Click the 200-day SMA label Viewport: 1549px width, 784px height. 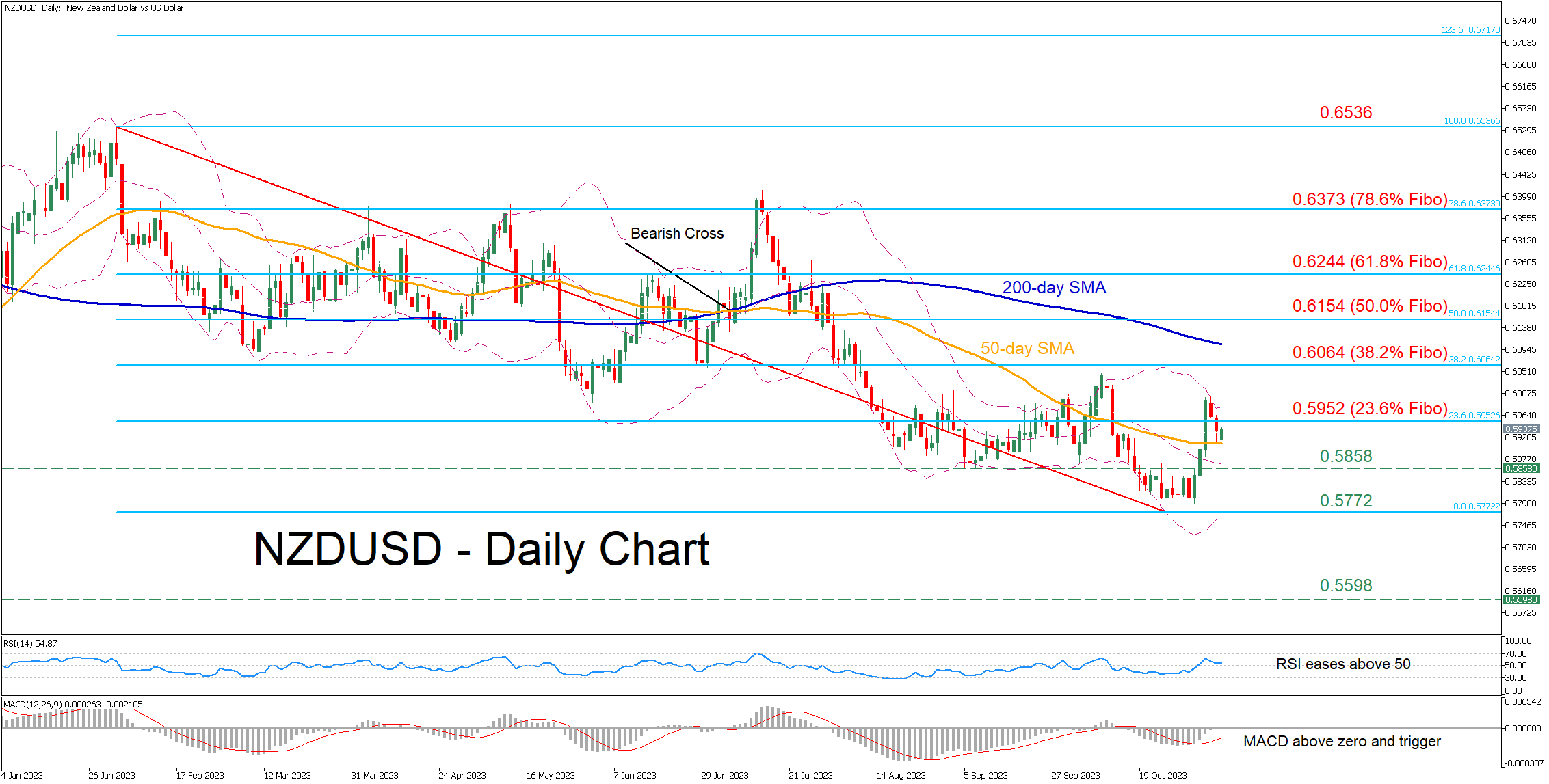(1053, 288)
